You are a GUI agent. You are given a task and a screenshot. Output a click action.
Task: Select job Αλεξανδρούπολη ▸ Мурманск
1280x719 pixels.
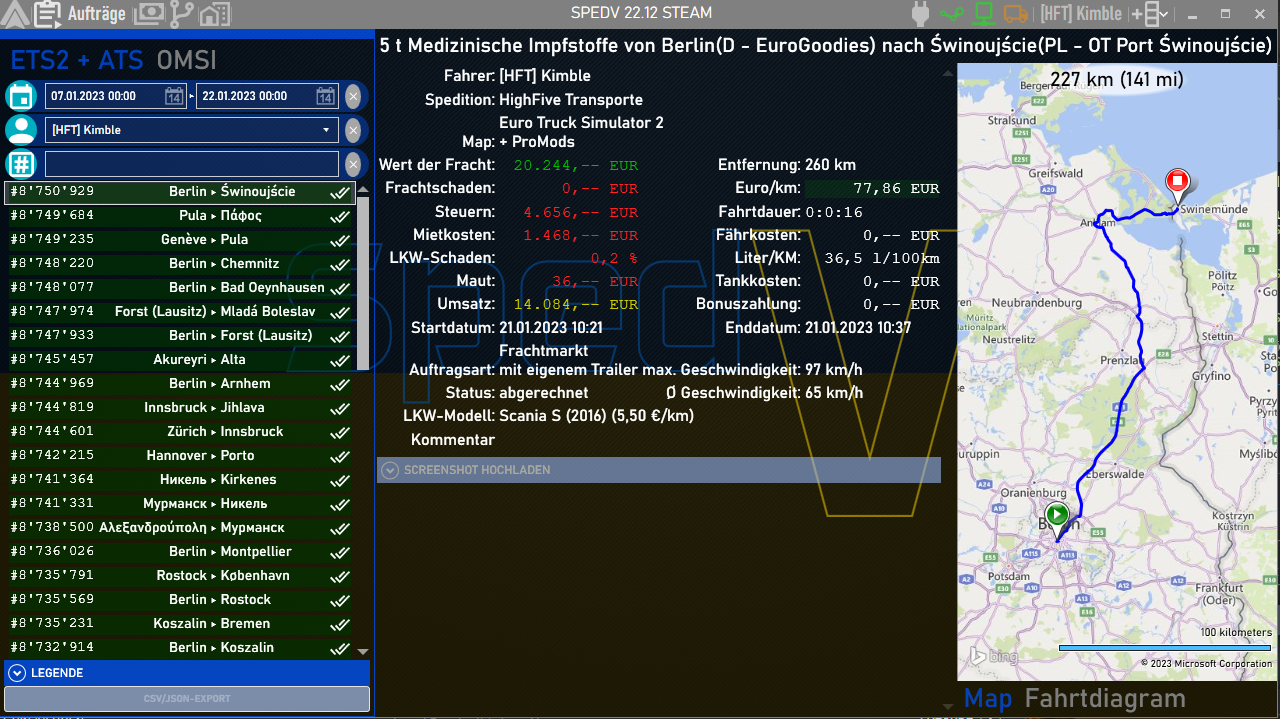coord(180,528)
